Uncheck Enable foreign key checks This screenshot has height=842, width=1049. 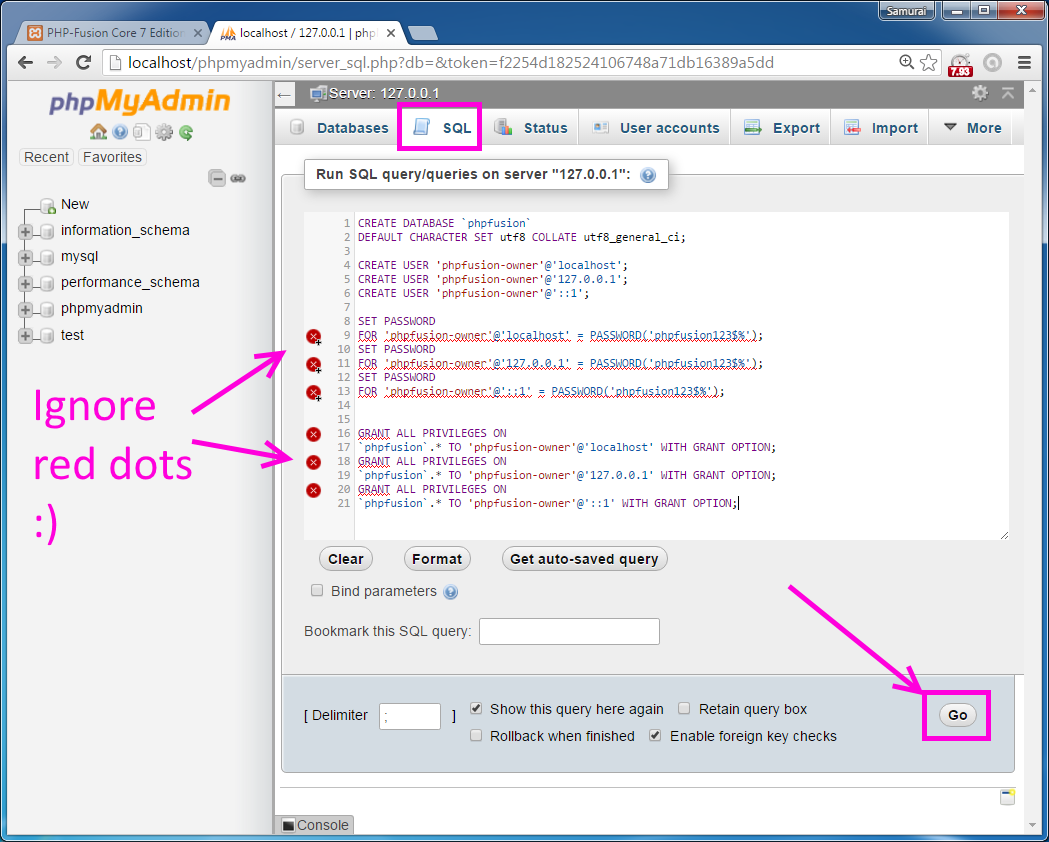[x=655, y=735]
